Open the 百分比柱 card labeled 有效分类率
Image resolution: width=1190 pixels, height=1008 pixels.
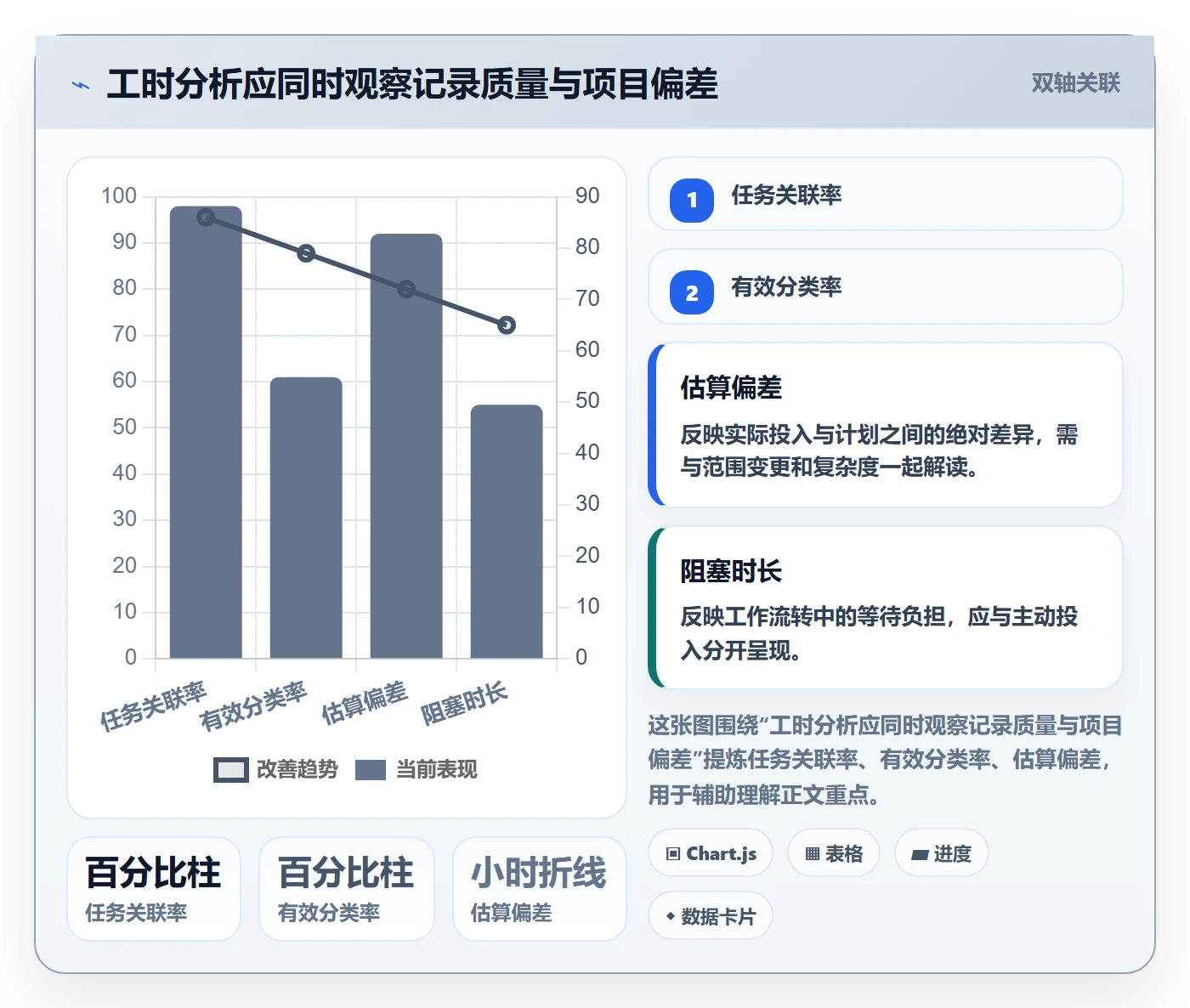(347, 889)
